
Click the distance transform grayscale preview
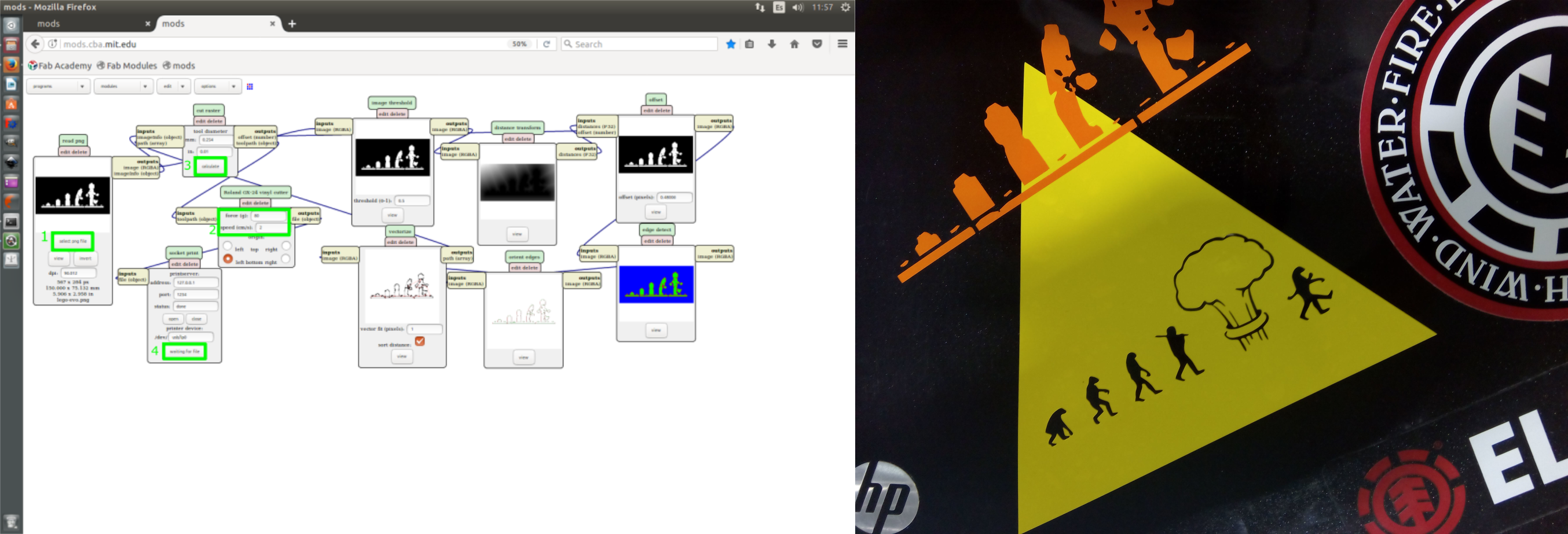[518, 182]
